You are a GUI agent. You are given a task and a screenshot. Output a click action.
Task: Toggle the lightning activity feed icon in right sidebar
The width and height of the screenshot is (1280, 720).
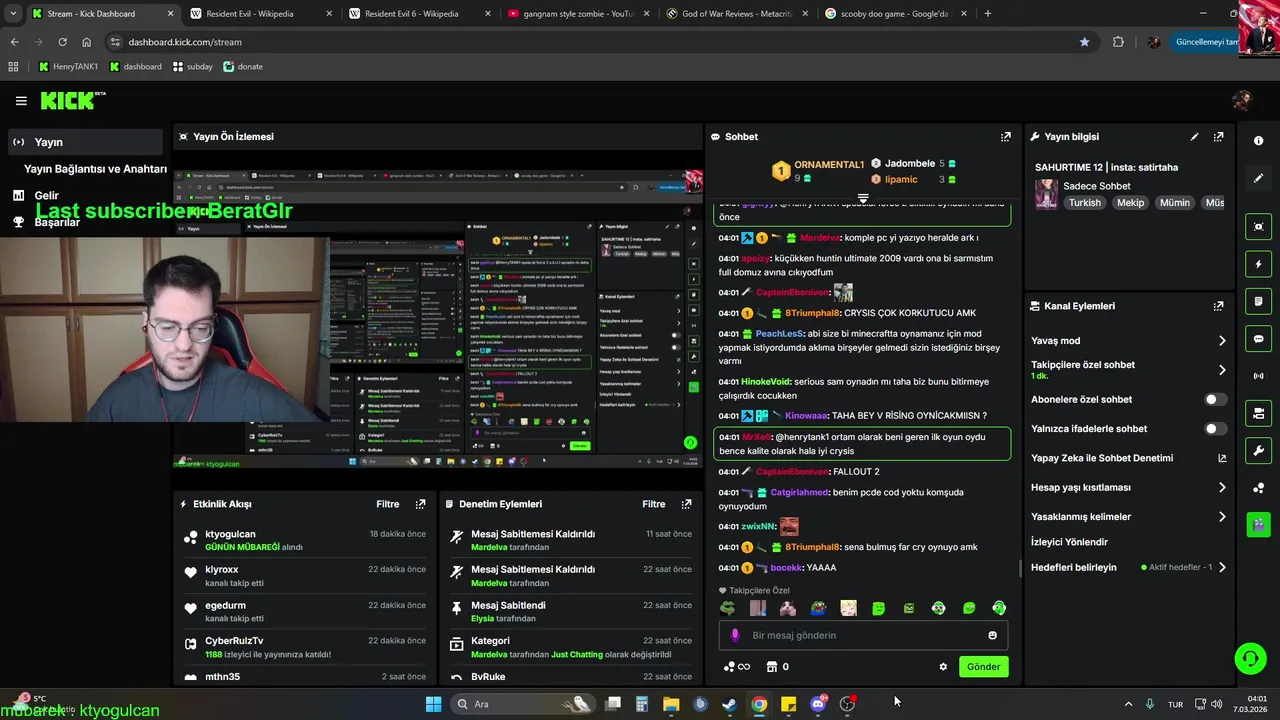pos(1258,264)
